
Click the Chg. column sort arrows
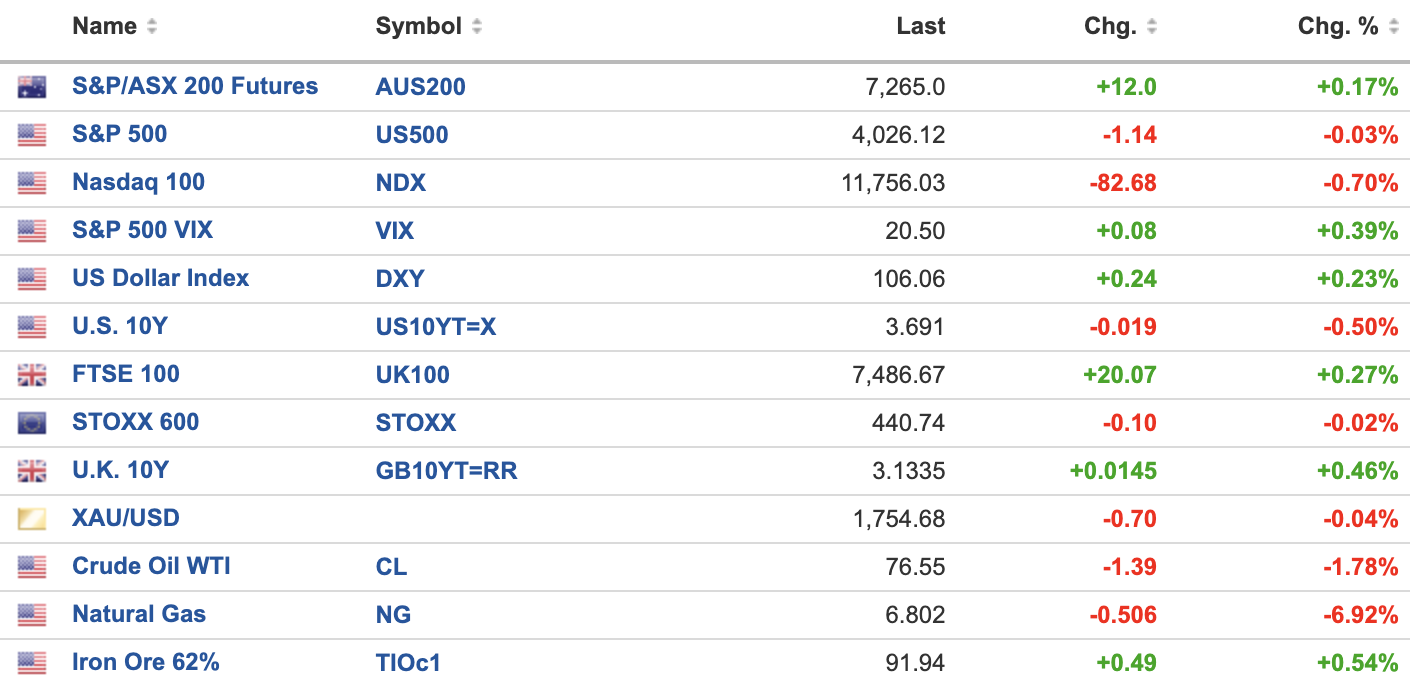click(x=1152, y=27)
